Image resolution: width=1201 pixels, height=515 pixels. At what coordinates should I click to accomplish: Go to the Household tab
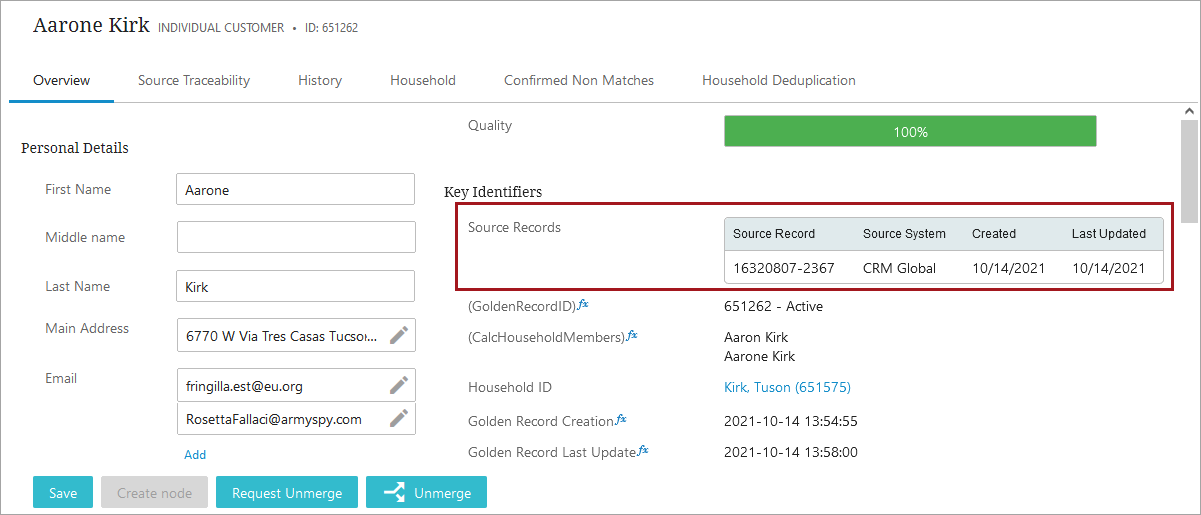[x=423, y=80]
